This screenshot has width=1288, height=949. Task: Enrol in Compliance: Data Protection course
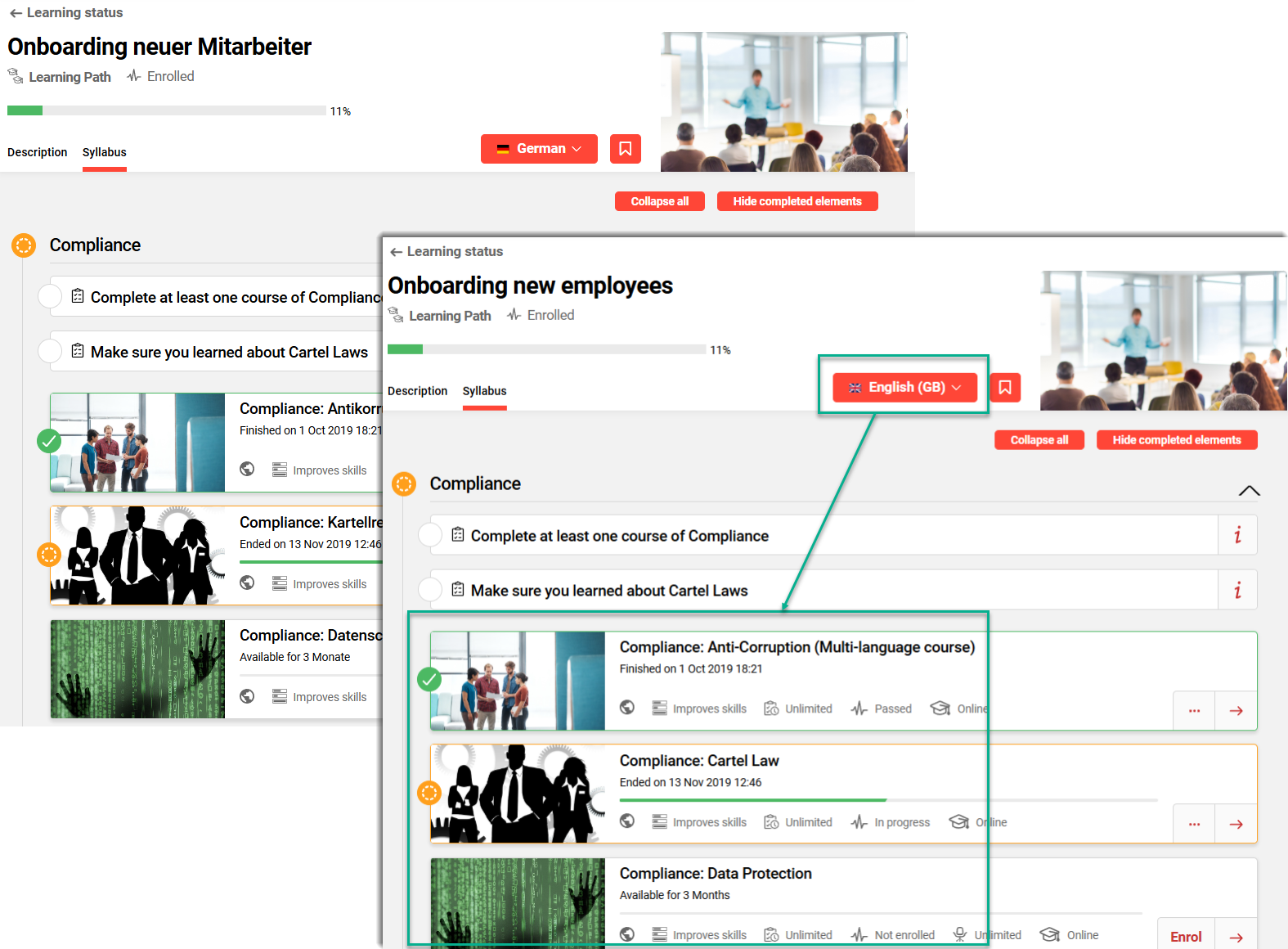1185,937
